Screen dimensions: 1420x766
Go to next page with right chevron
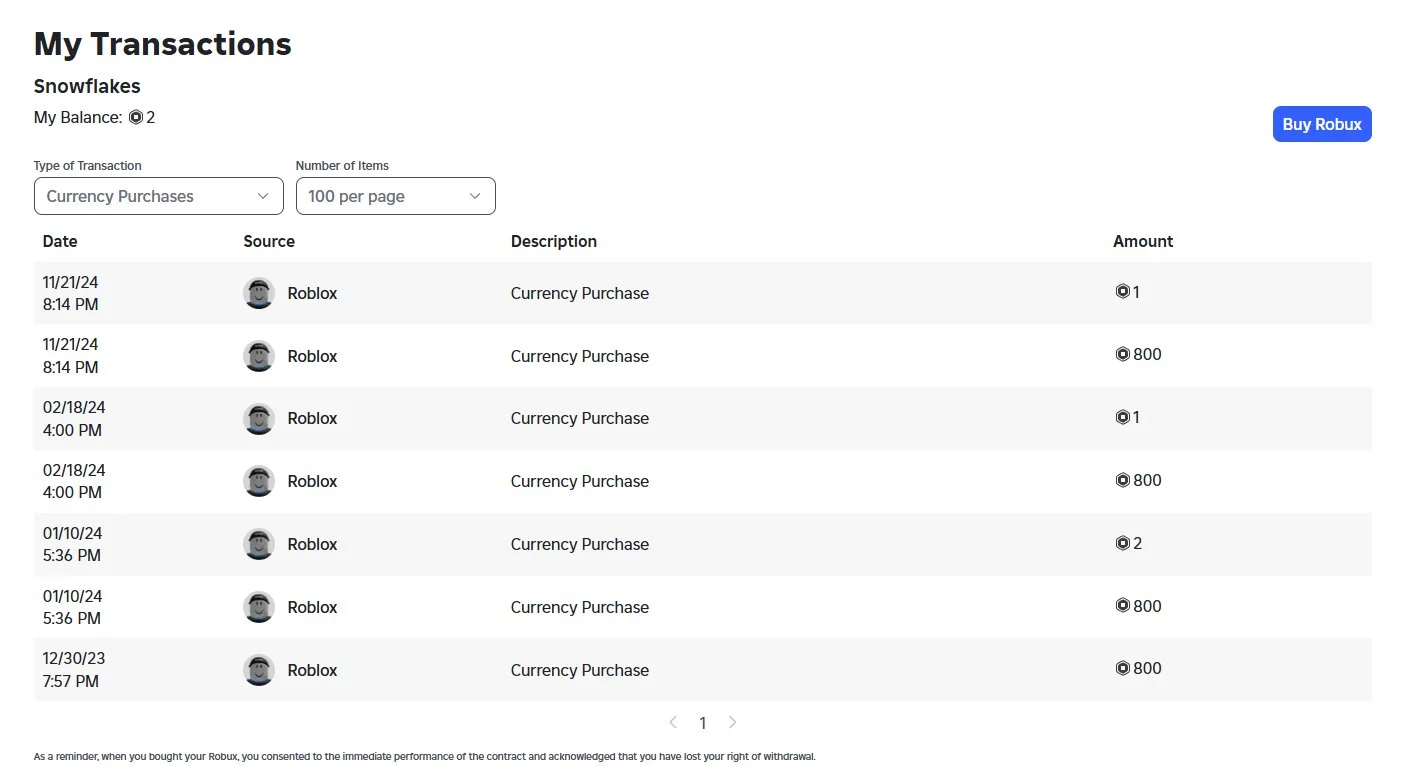(x=733, y=722)
